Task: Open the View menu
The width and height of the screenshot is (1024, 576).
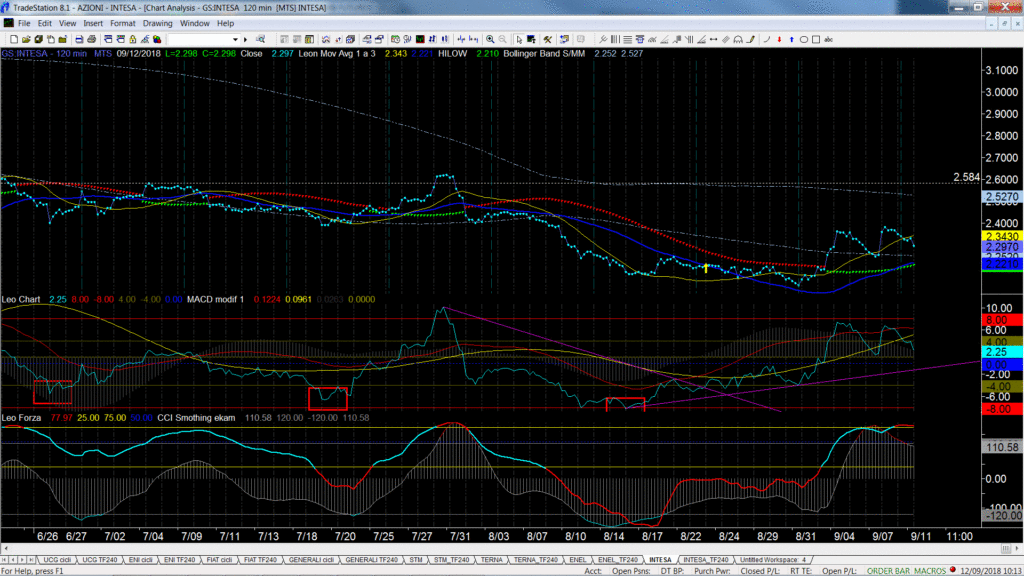Action: pyautogui.click(x=67, y=24)
